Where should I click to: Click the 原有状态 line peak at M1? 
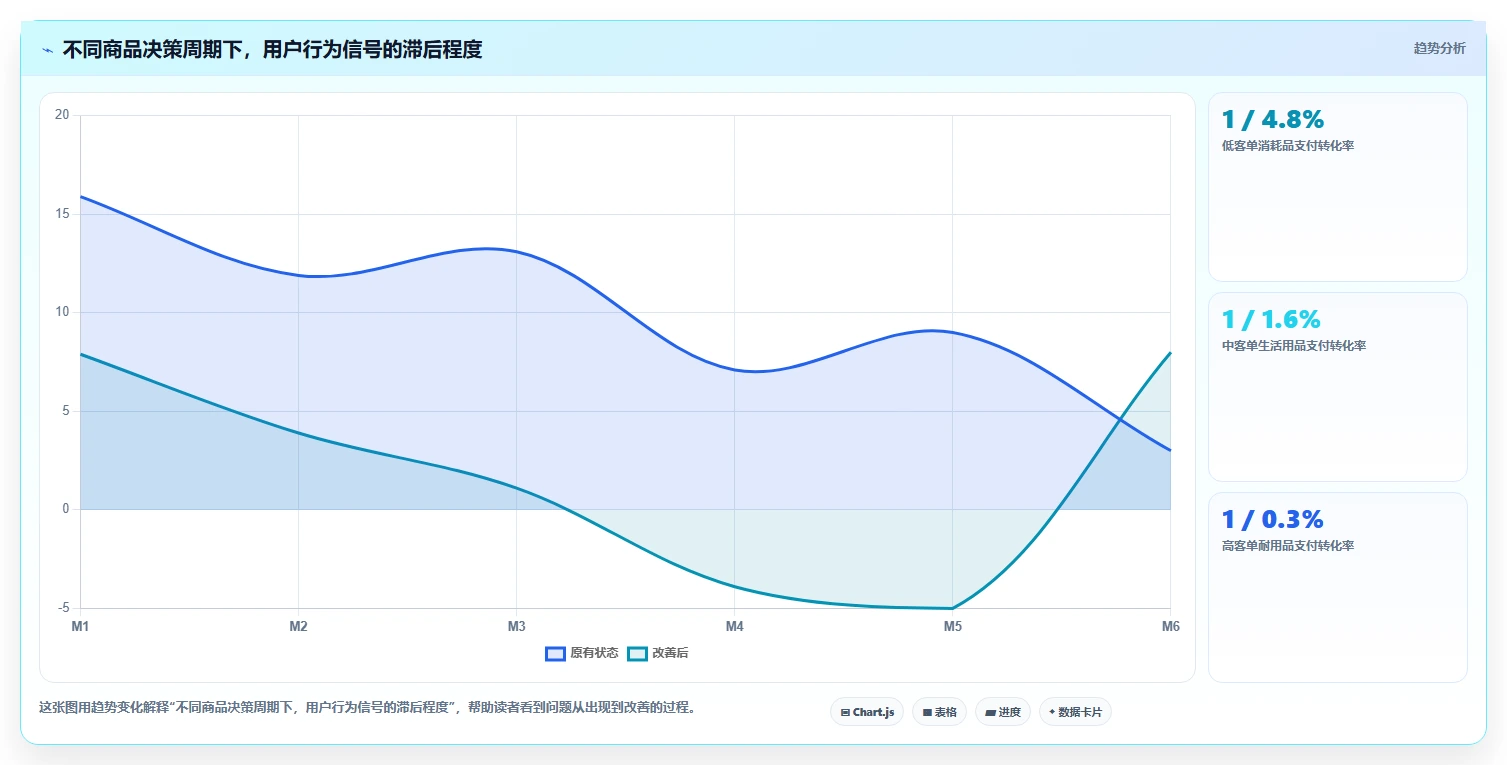tap(81, 196)
